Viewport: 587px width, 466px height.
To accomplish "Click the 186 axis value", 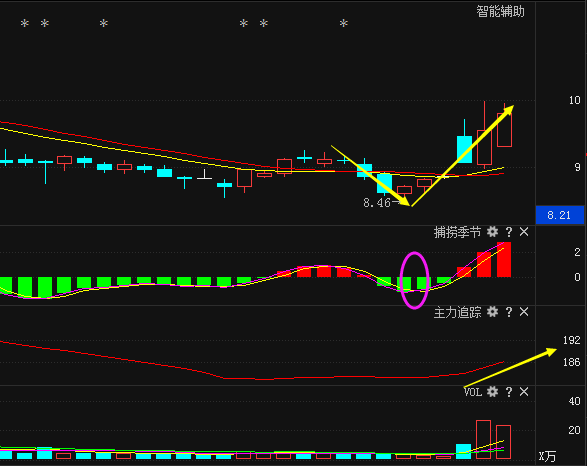I will tap(572, 362).
